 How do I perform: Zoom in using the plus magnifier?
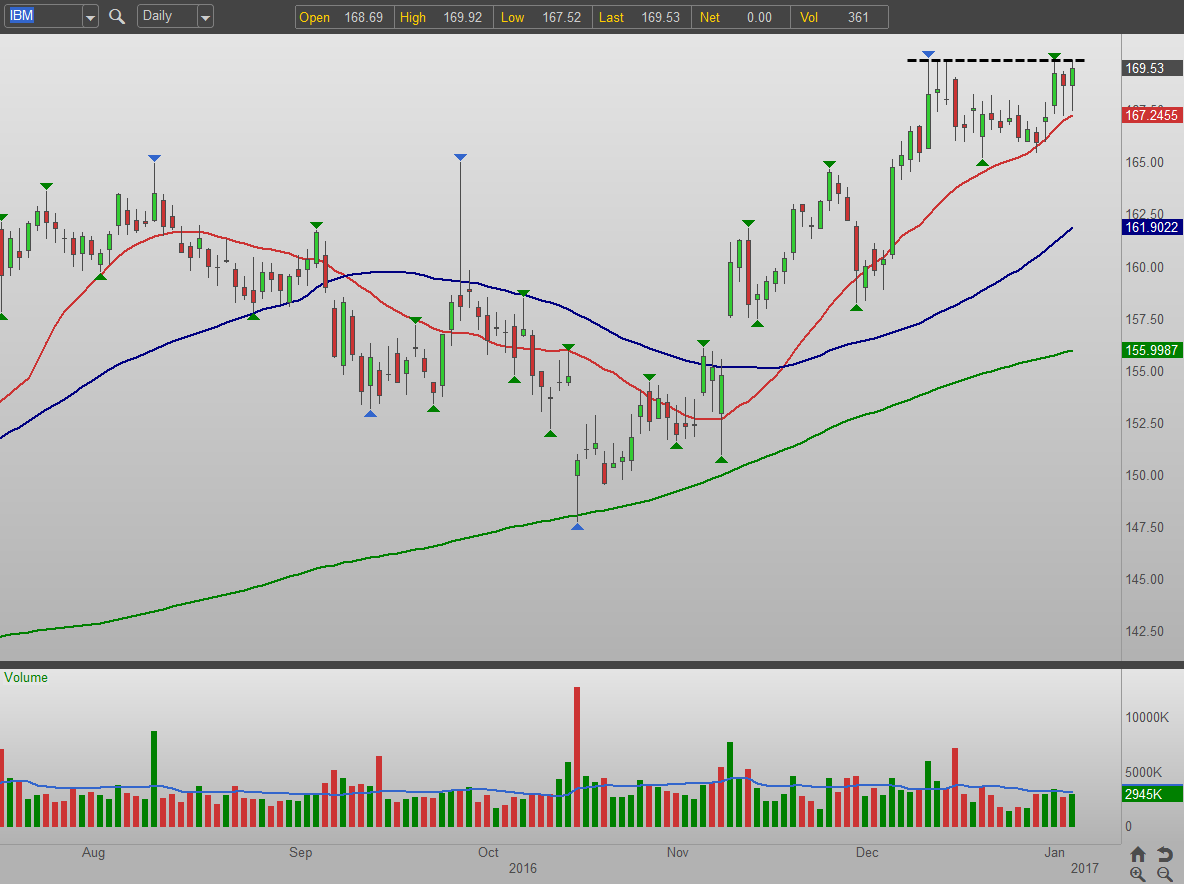(1138, 874)
